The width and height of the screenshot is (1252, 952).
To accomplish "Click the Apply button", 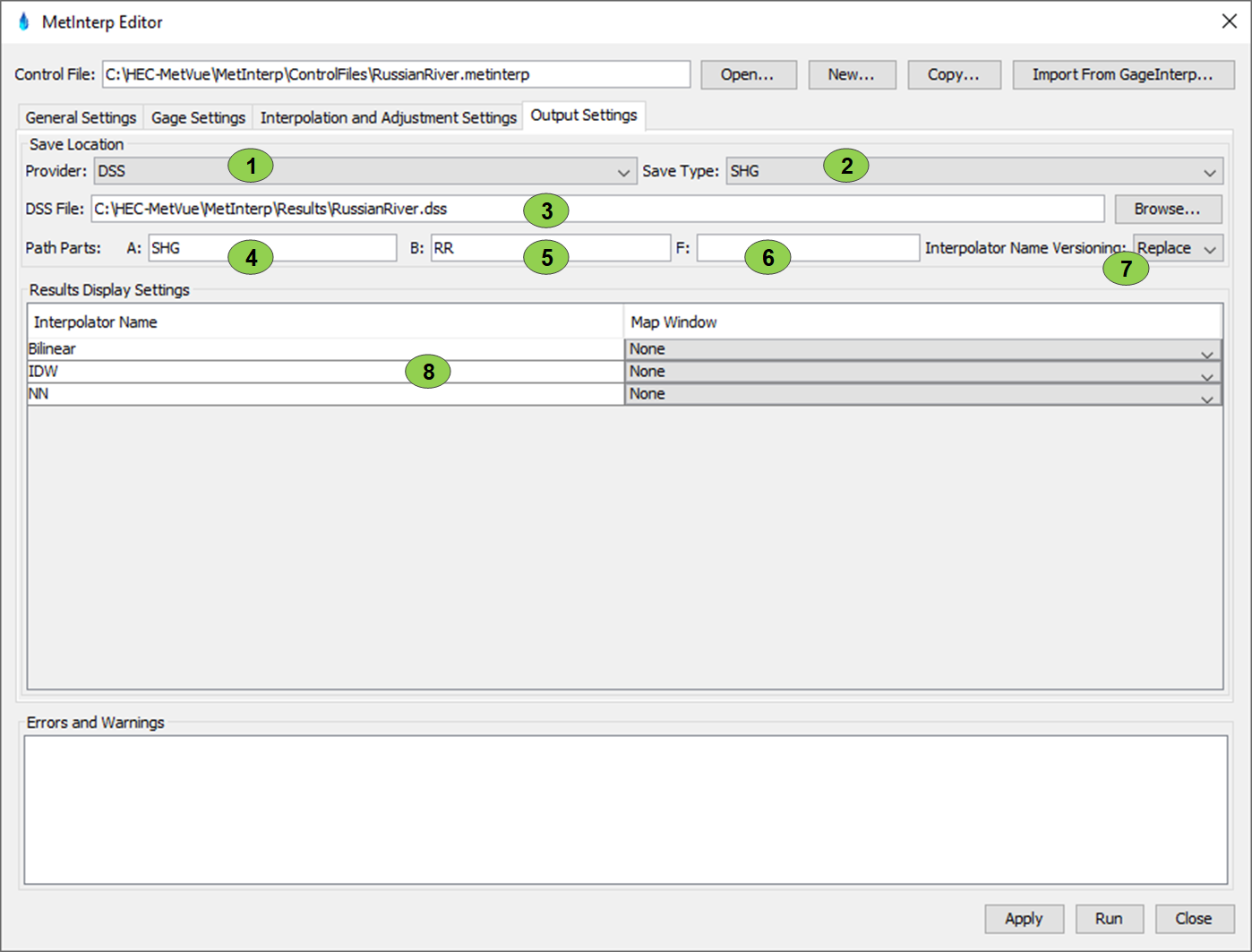I will pyautogui.click(x=1023, y=918).
